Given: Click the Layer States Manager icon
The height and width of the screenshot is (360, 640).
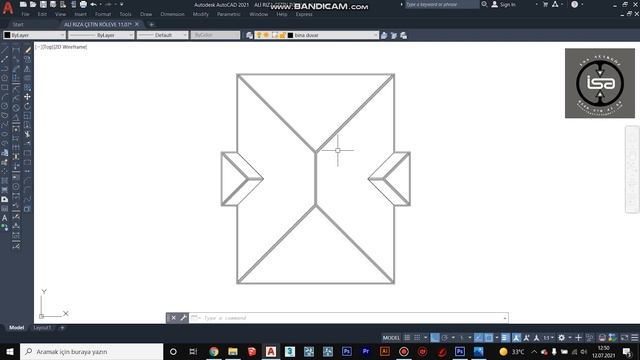Looking at the screenshot, I should (404, 36).
